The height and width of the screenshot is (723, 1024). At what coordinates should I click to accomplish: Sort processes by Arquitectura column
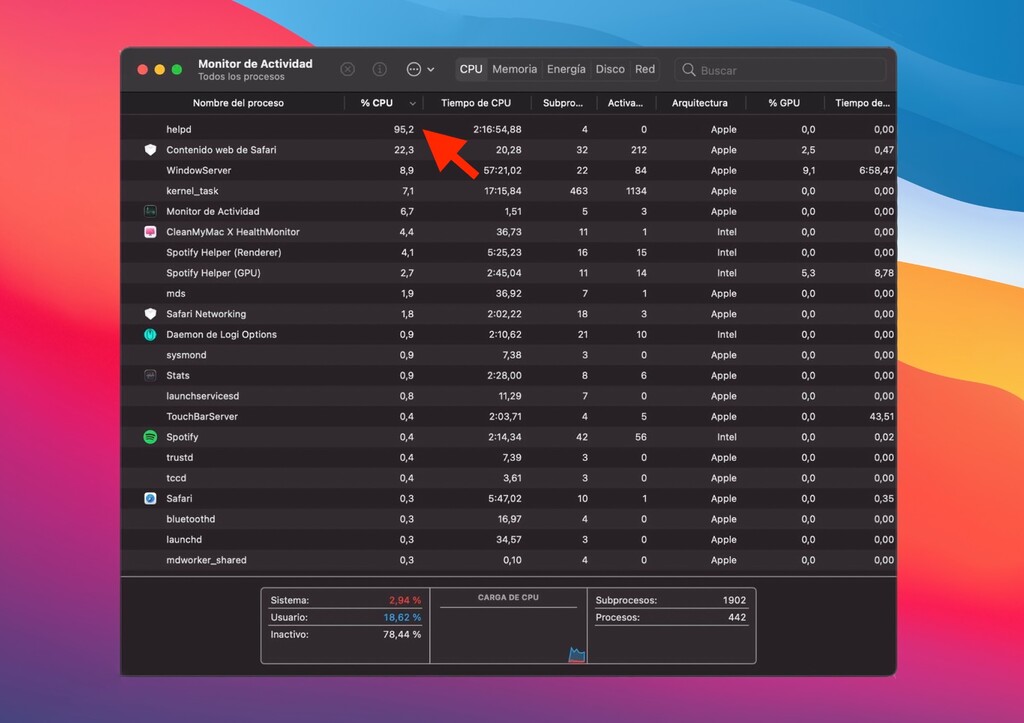701,103
